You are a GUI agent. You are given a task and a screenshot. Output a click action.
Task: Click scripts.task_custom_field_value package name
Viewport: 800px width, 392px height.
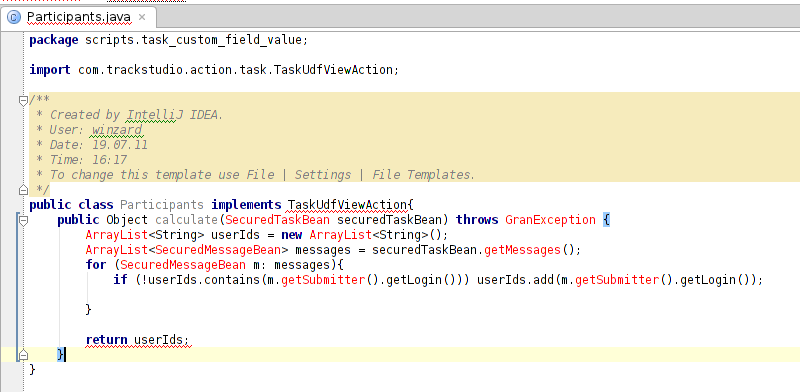pyautogui.click(x=194, y=40)
